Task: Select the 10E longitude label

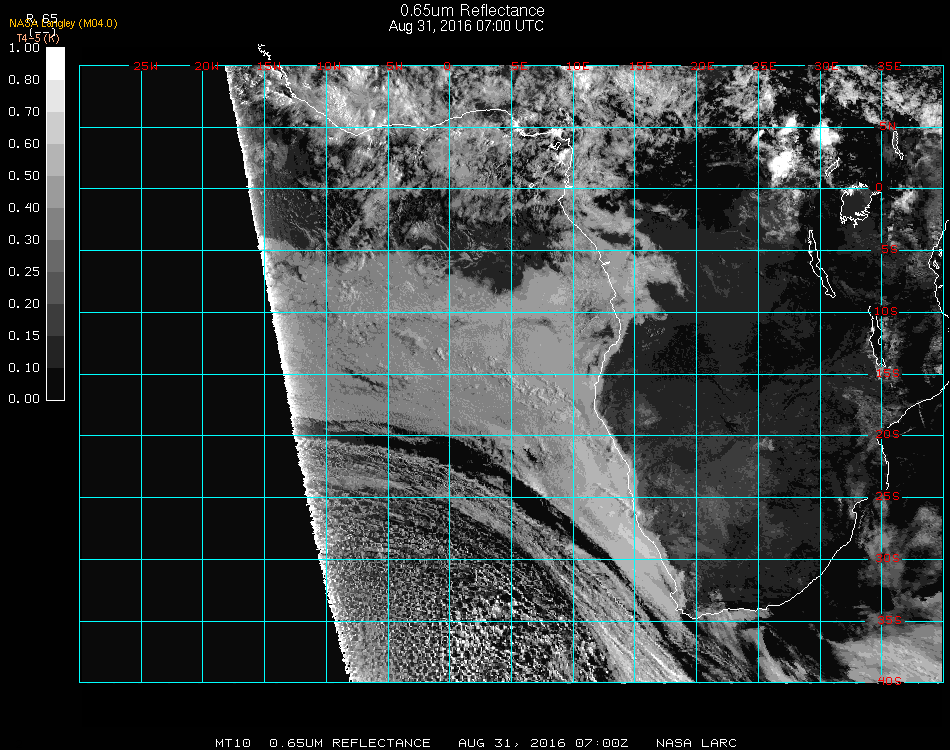Action: pyautogui.click(x=577, y=66)
